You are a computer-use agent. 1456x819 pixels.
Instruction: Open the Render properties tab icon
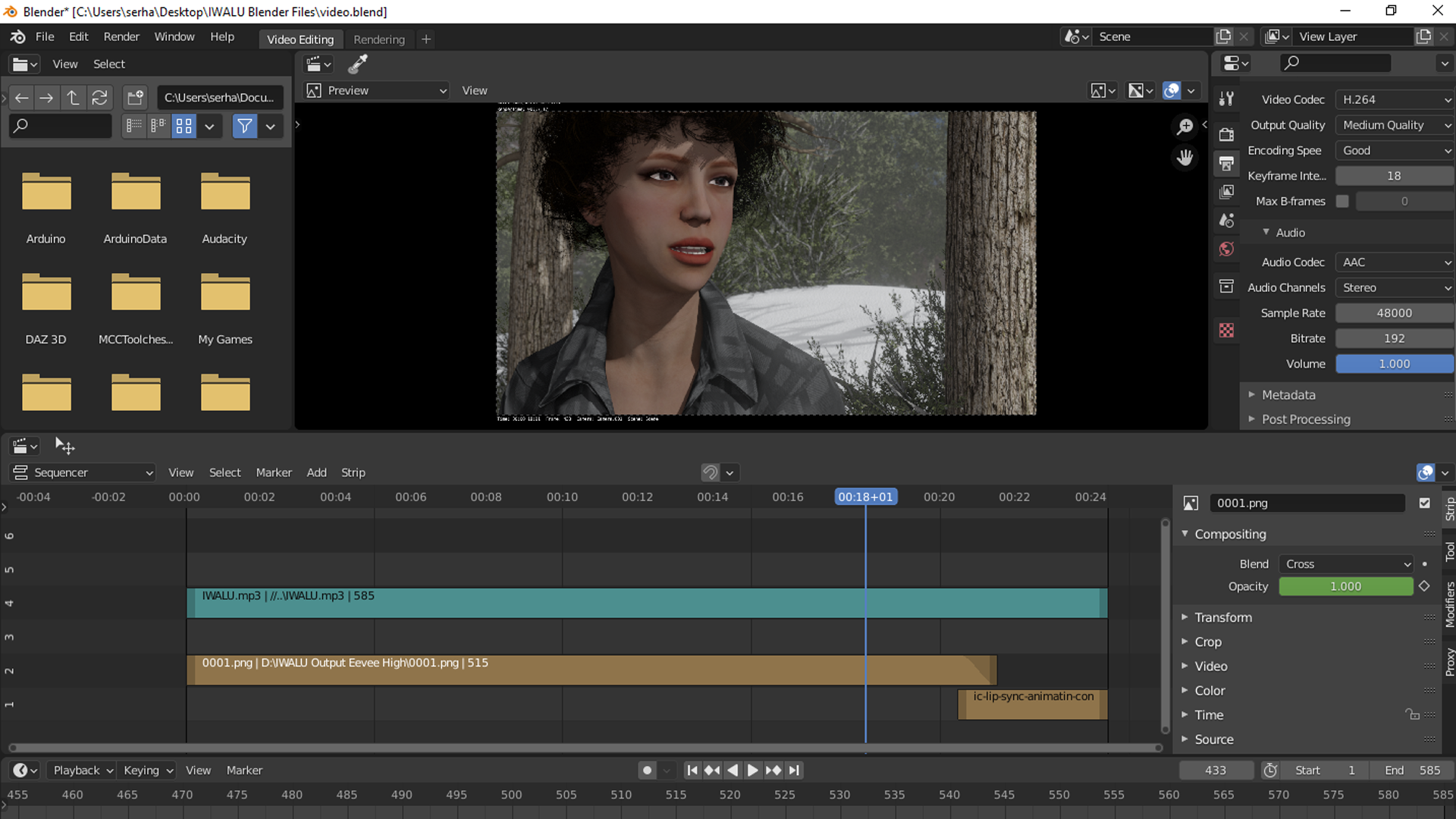click(x=1226, y=135)
